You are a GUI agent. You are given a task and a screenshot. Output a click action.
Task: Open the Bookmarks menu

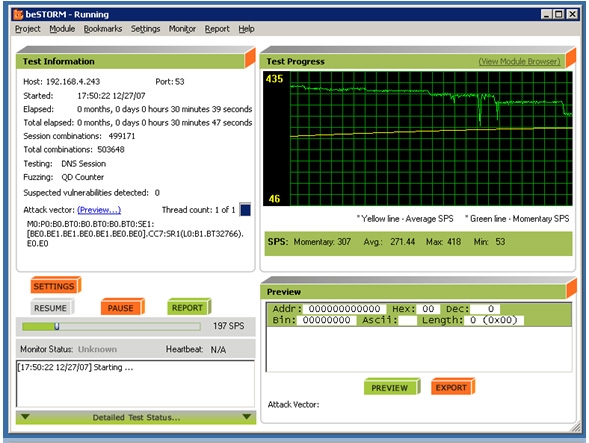103,29
